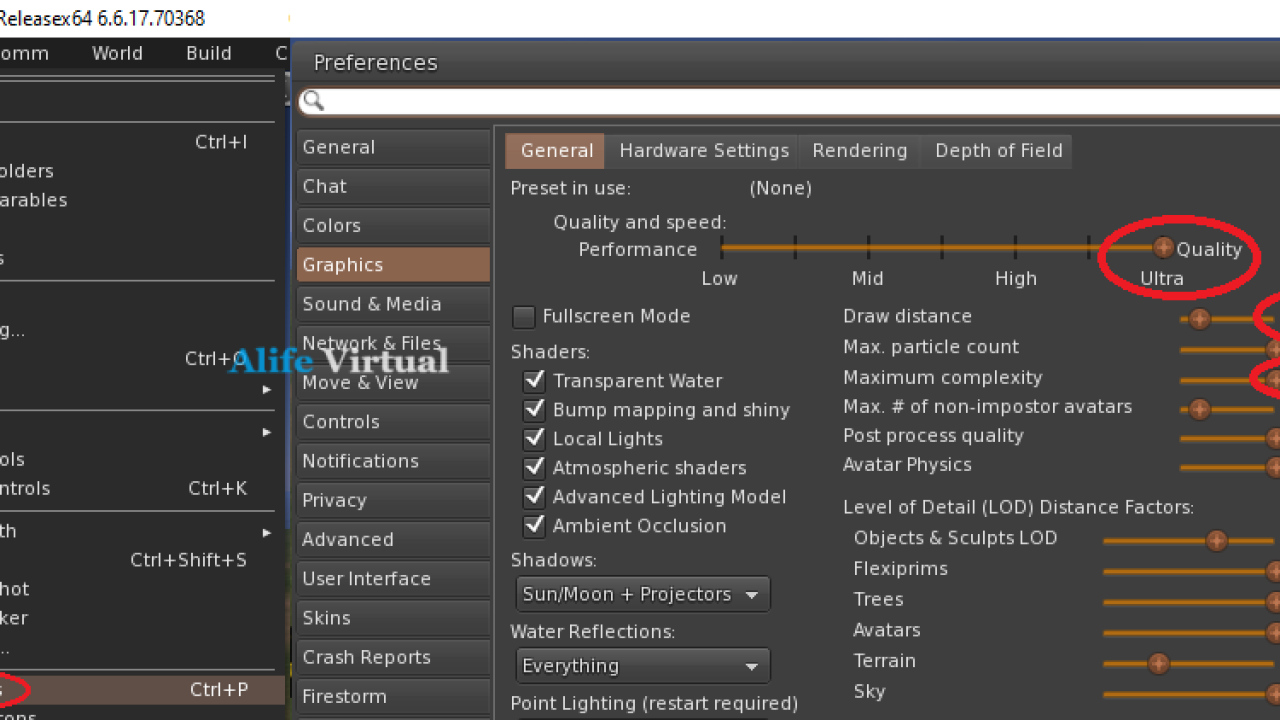Toggle Atmospheric shaders option
Viewport: 1280px width, 720px height.
click(x=534, y=468)
